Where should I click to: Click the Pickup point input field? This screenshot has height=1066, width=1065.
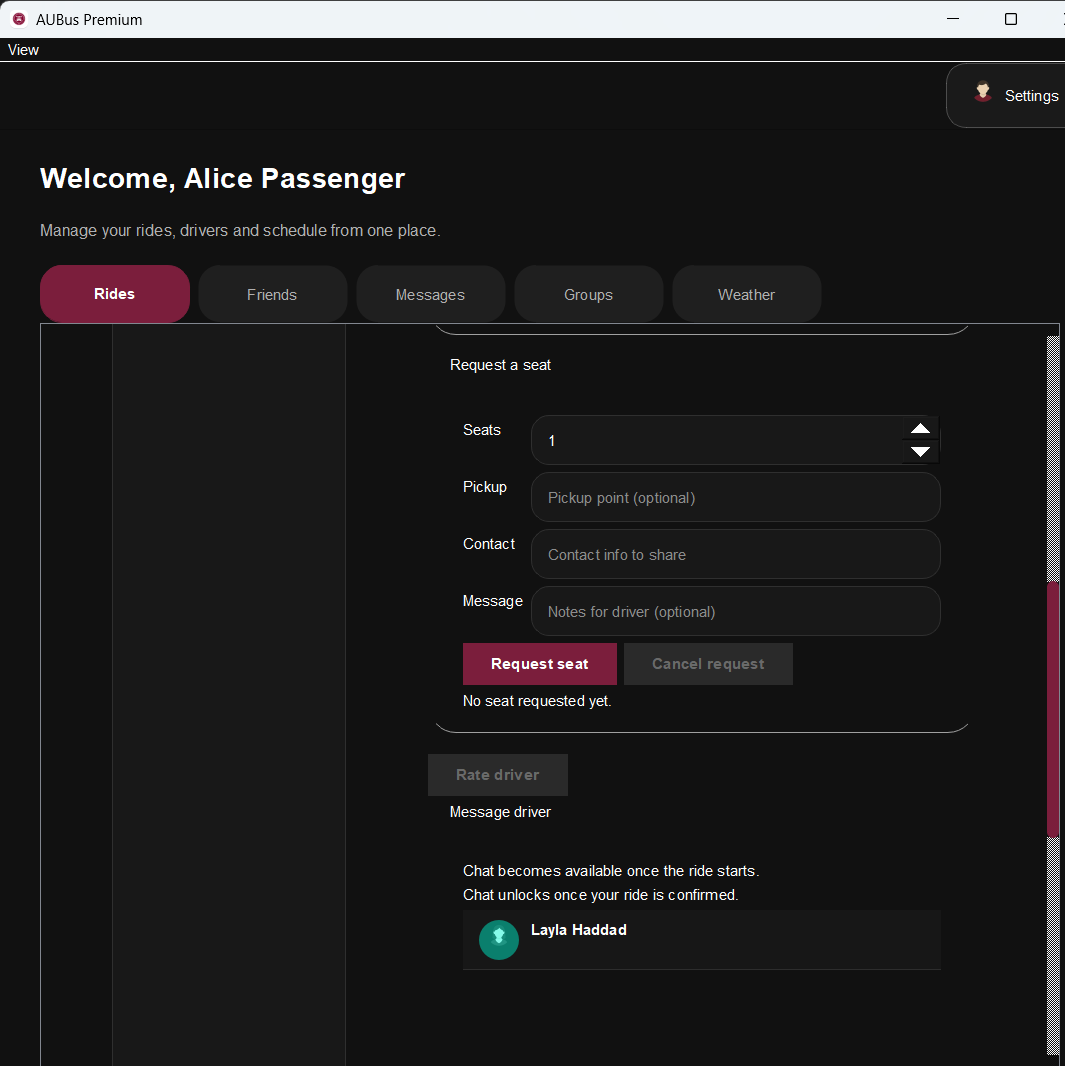click(x=735, y=497)
